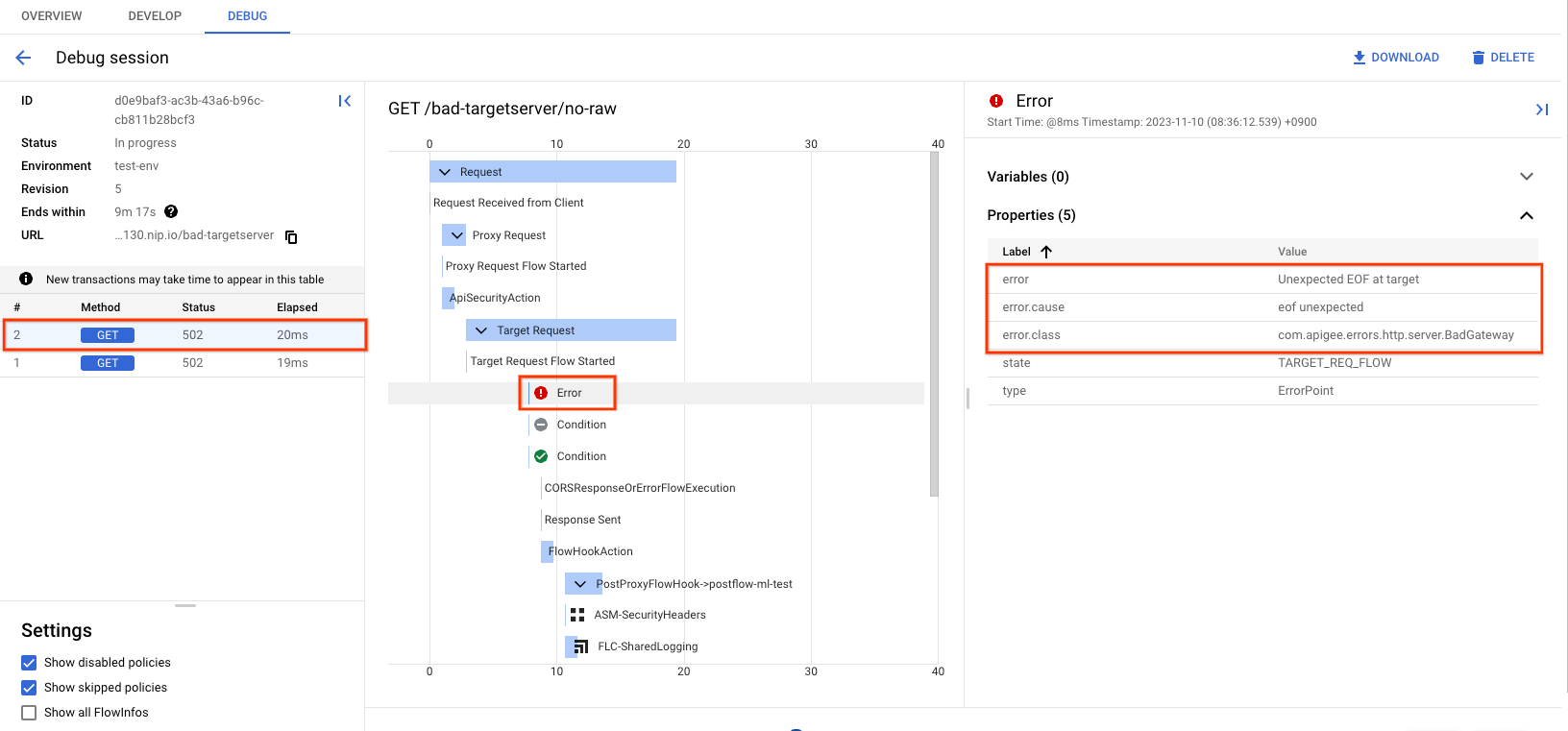Select the ASM-SecurityHeaders policy icon
This screenshot has width=1568, height=731.
click(577, 615)
